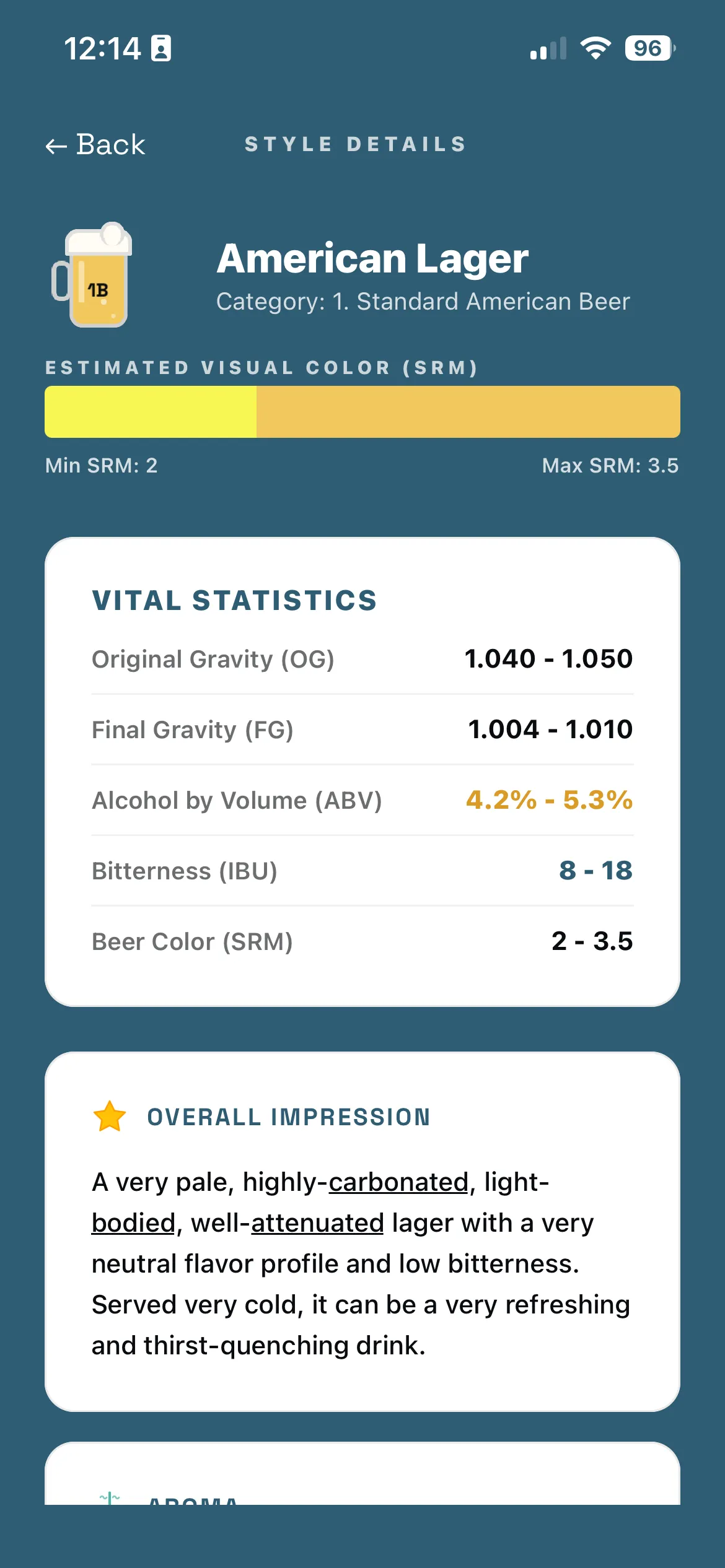
Task: Tap the Category: 1. Standard American Beer text
Action: tap(423, 302)
